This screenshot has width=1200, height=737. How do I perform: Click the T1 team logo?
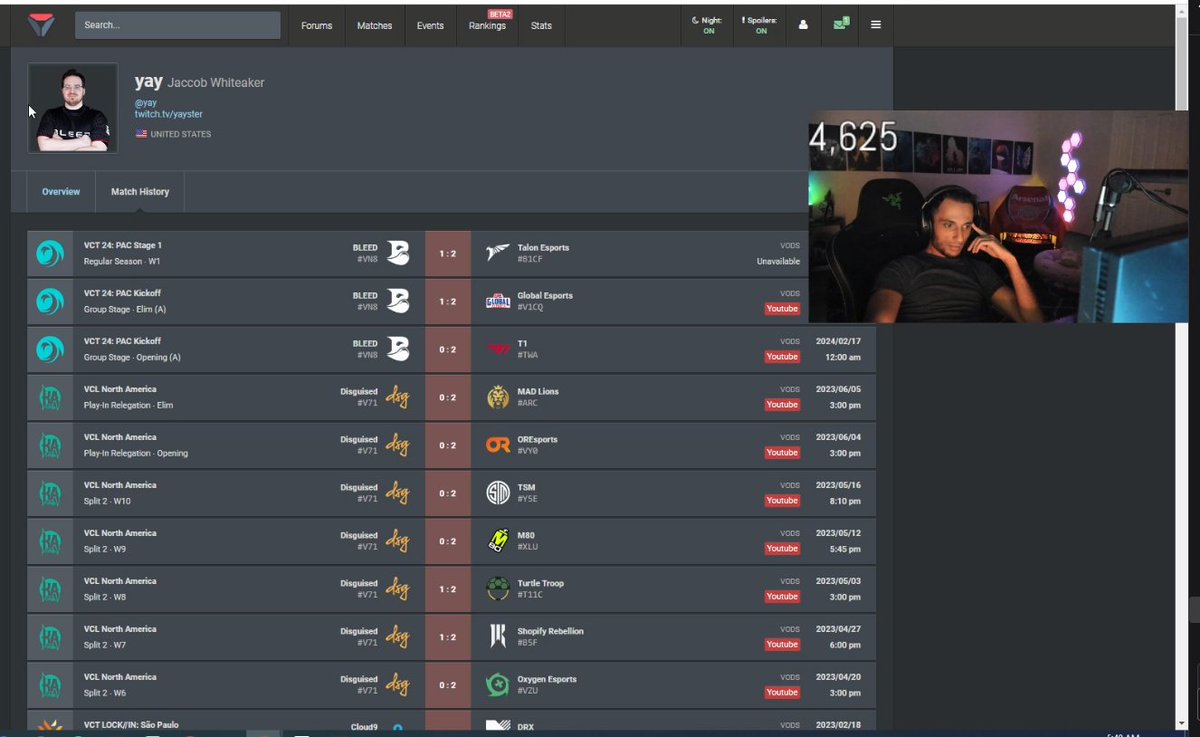498,349
